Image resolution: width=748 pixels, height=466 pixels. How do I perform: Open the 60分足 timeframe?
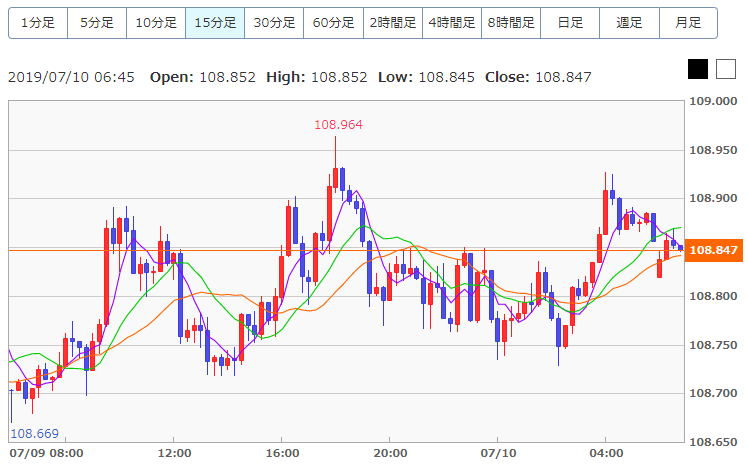tap(333, 23)
